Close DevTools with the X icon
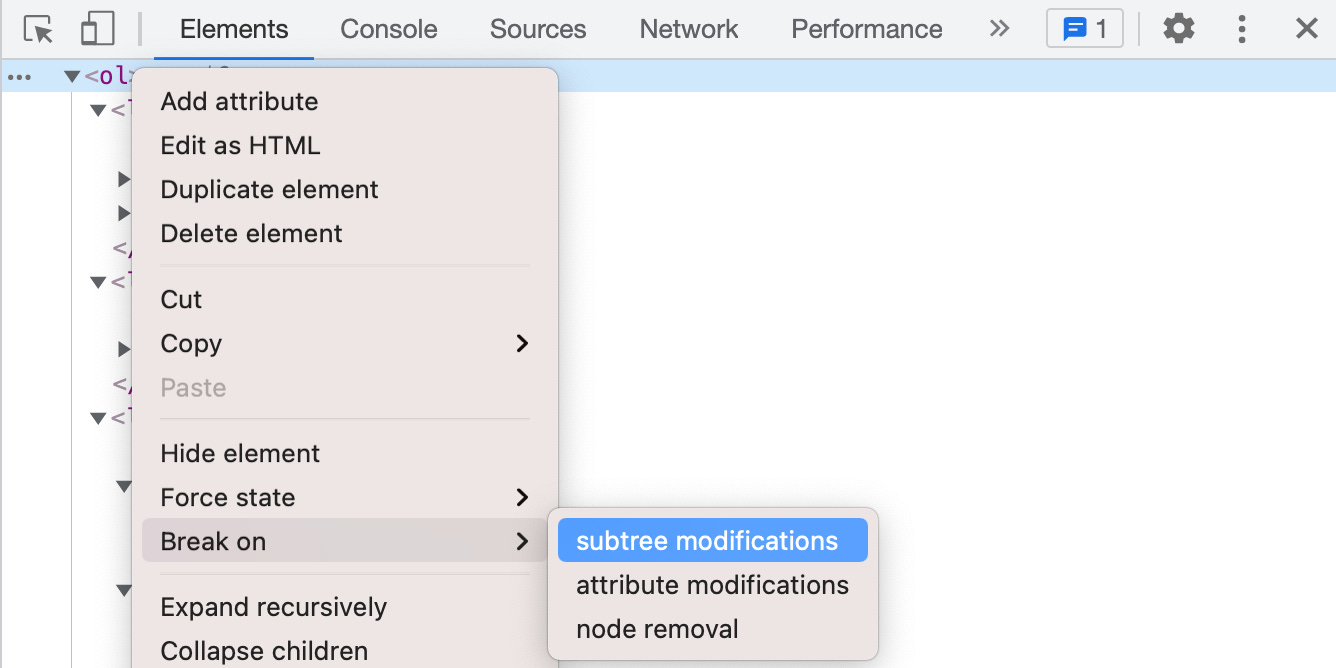The height and width of the screenshot is (668, 1336). click(1308, 29)
